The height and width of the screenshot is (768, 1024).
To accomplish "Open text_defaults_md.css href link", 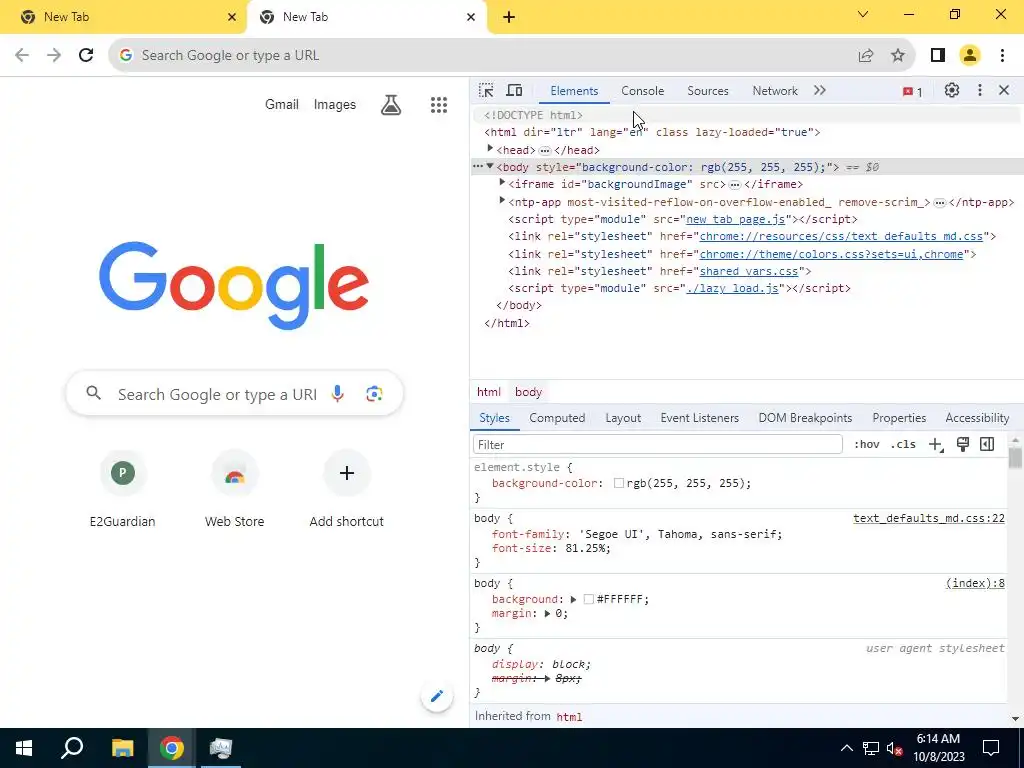I will pyautogui.click(x=841, y=236).
